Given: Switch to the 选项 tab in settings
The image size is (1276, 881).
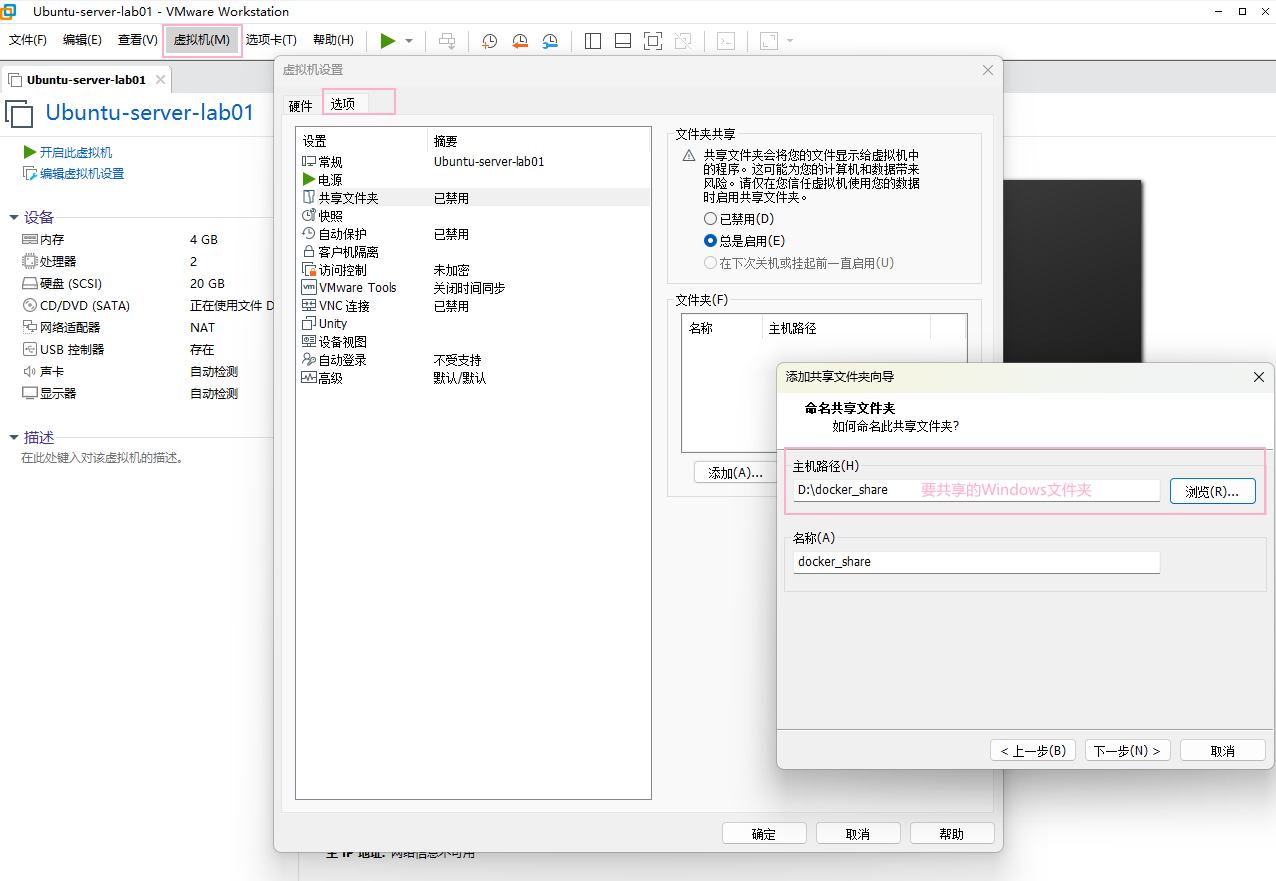Looking at the screenshot, I should [343, 103].
